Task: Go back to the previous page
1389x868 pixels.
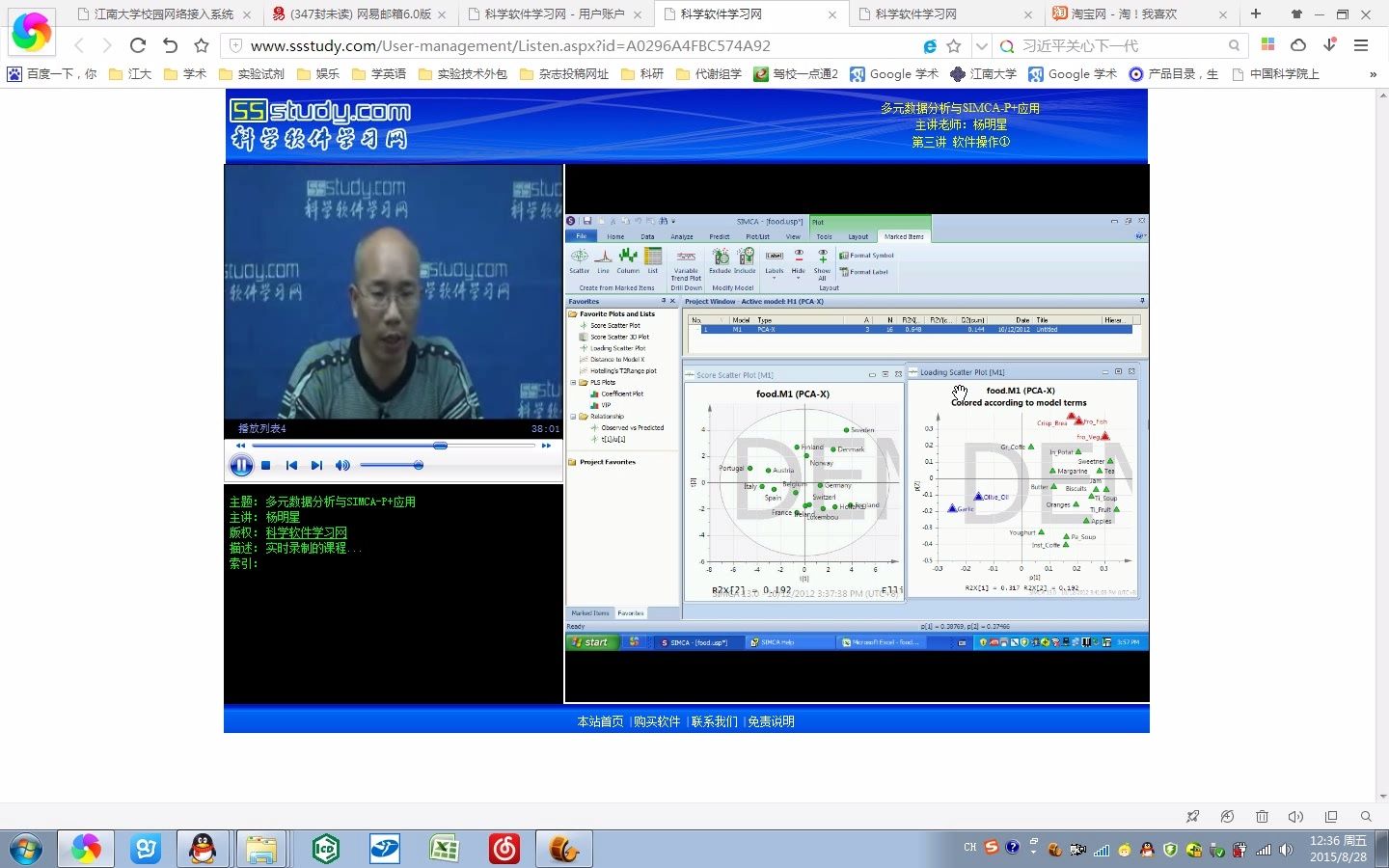Action: (x=79, y=45)
